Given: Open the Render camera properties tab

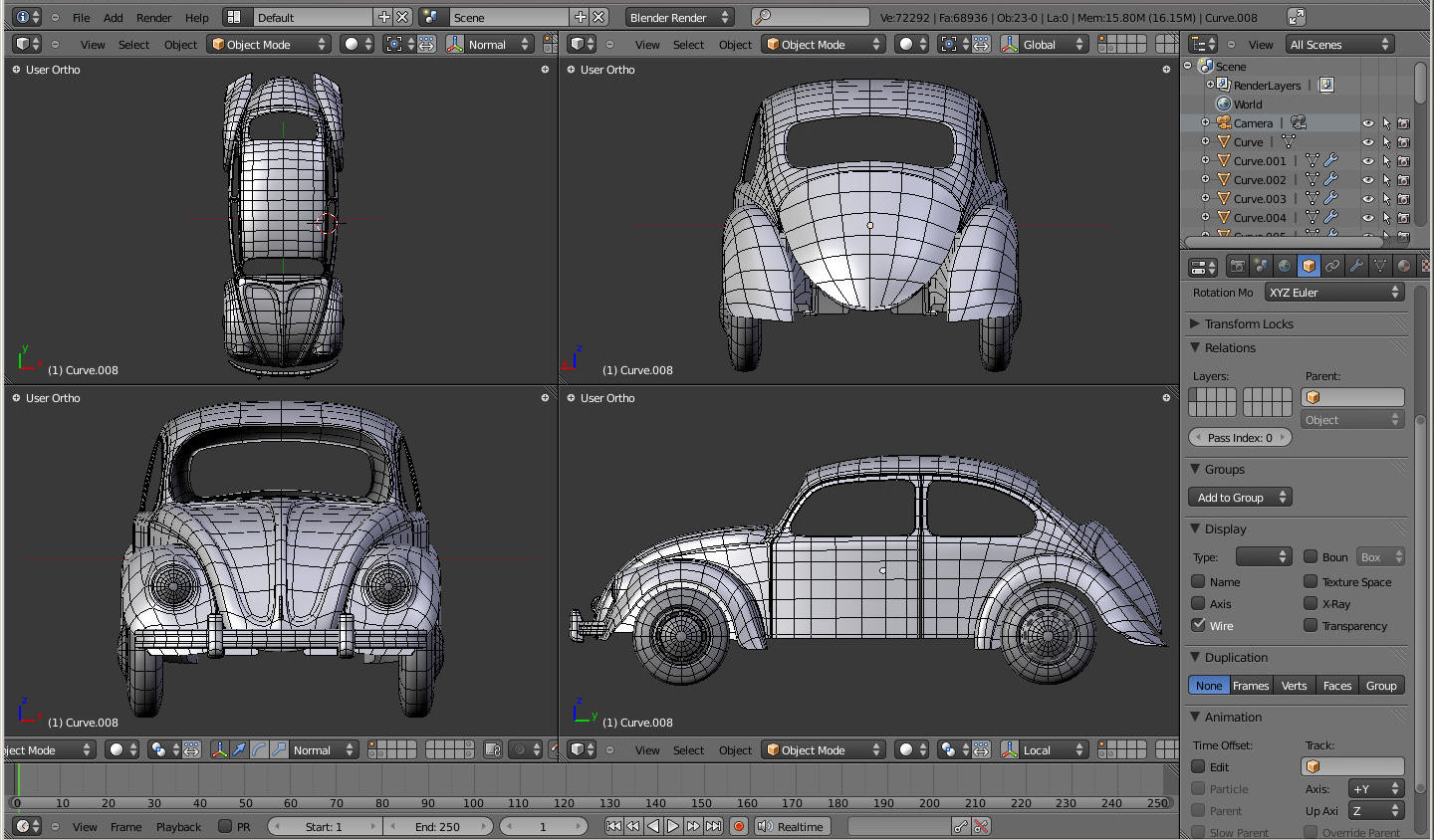Looking at the screenshot, I should [1237, 266].
